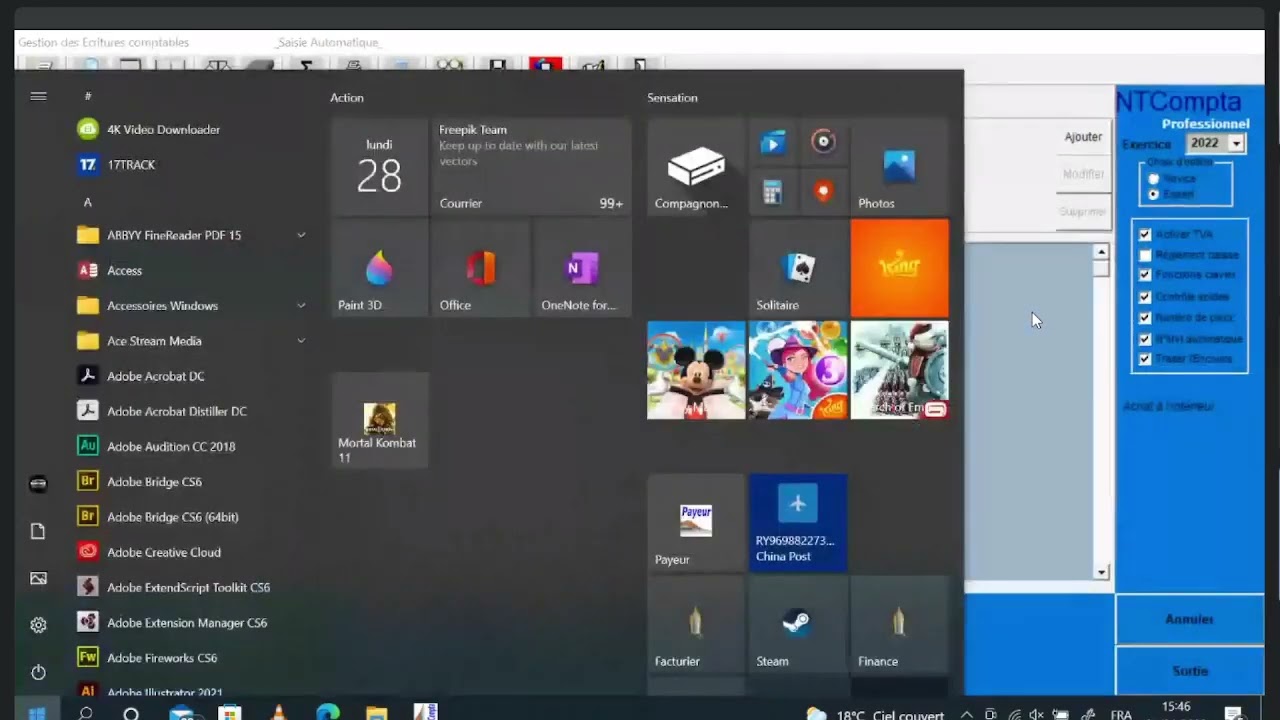Open the Facturer tile
The image size is (1280, 720).
point(696,624)
